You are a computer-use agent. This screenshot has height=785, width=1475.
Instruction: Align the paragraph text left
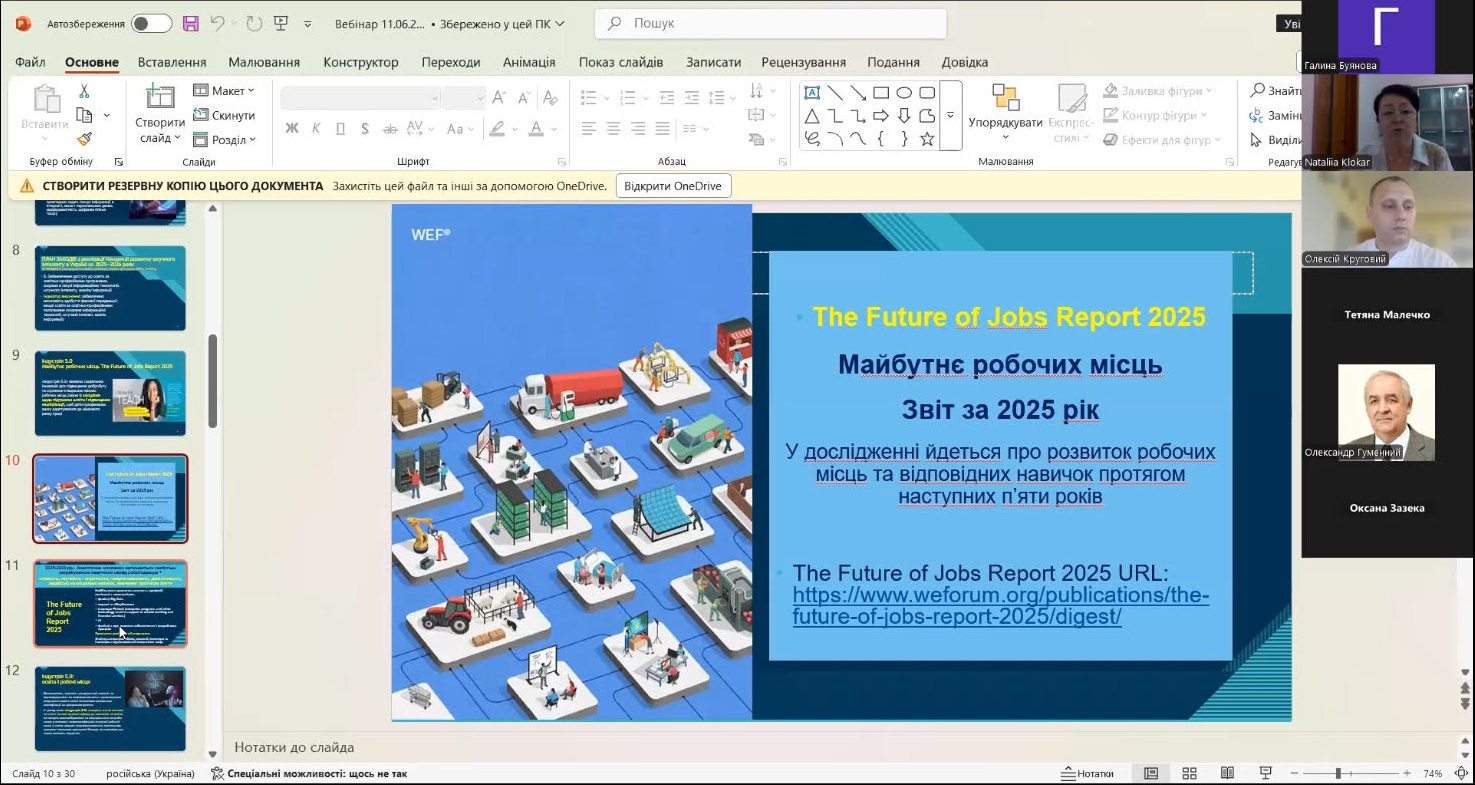click(589, 128)
